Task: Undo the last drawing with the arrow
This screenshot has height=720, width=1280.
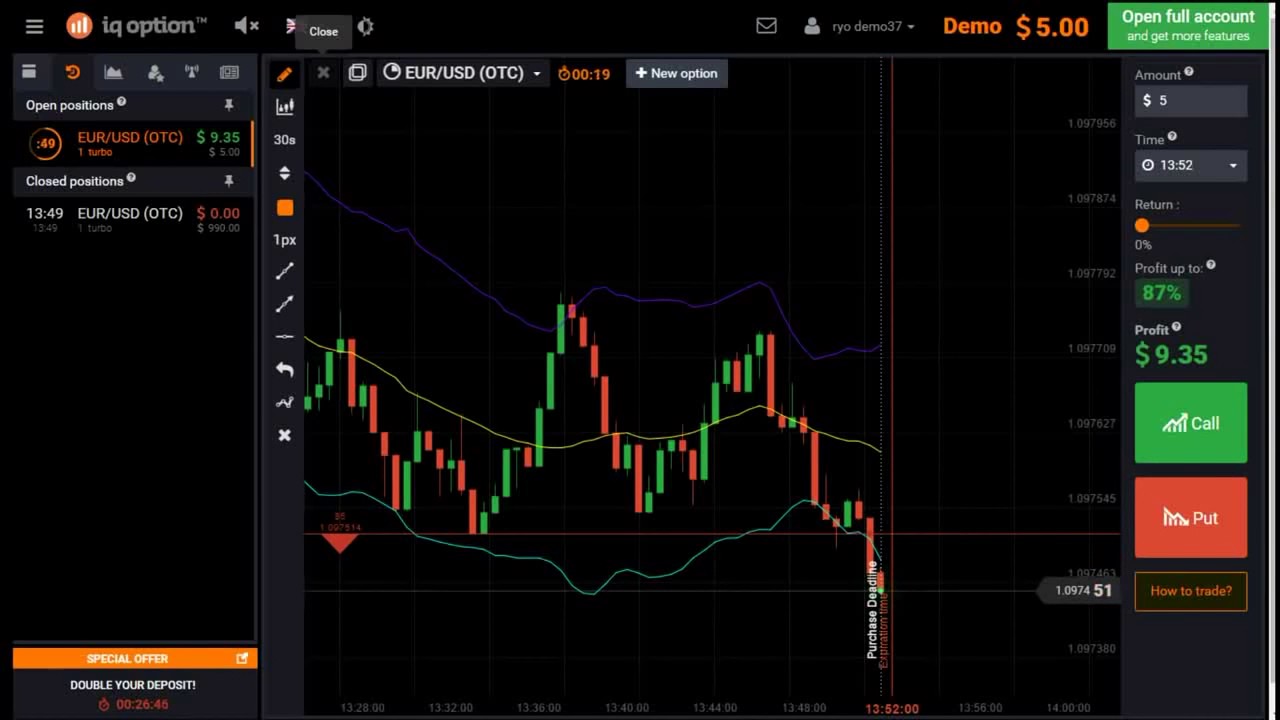Action: (x=285, y=369)
